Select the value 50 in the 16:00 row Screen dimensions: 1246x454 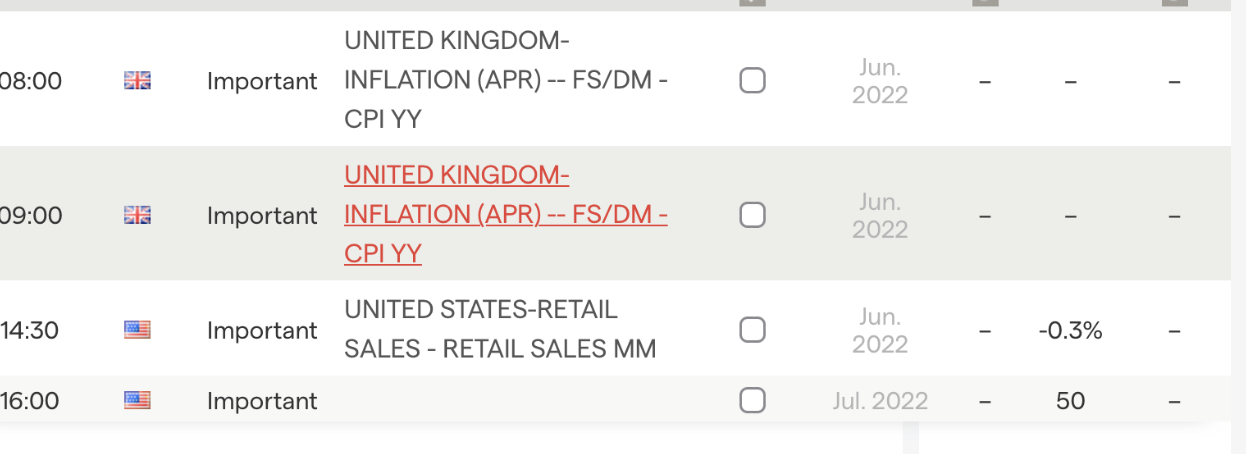1070,401
